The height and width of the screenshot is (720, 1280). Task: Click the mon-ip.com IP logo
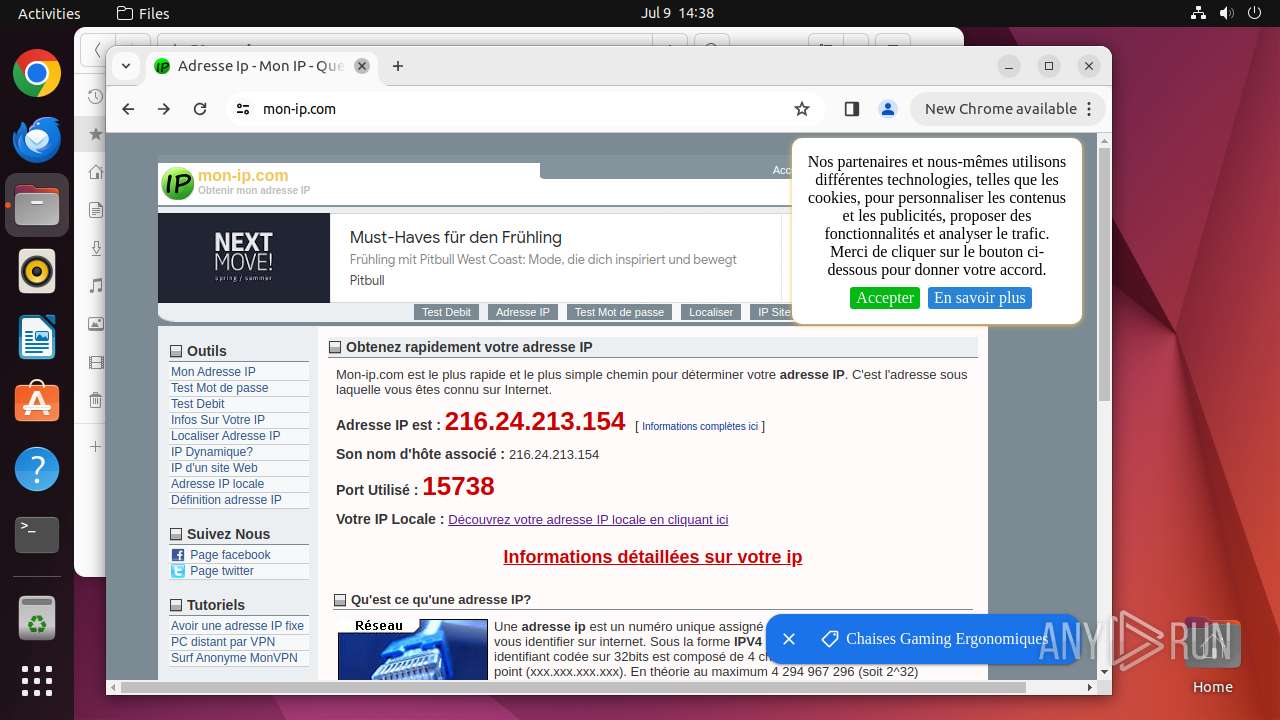(x=178, y=183)
